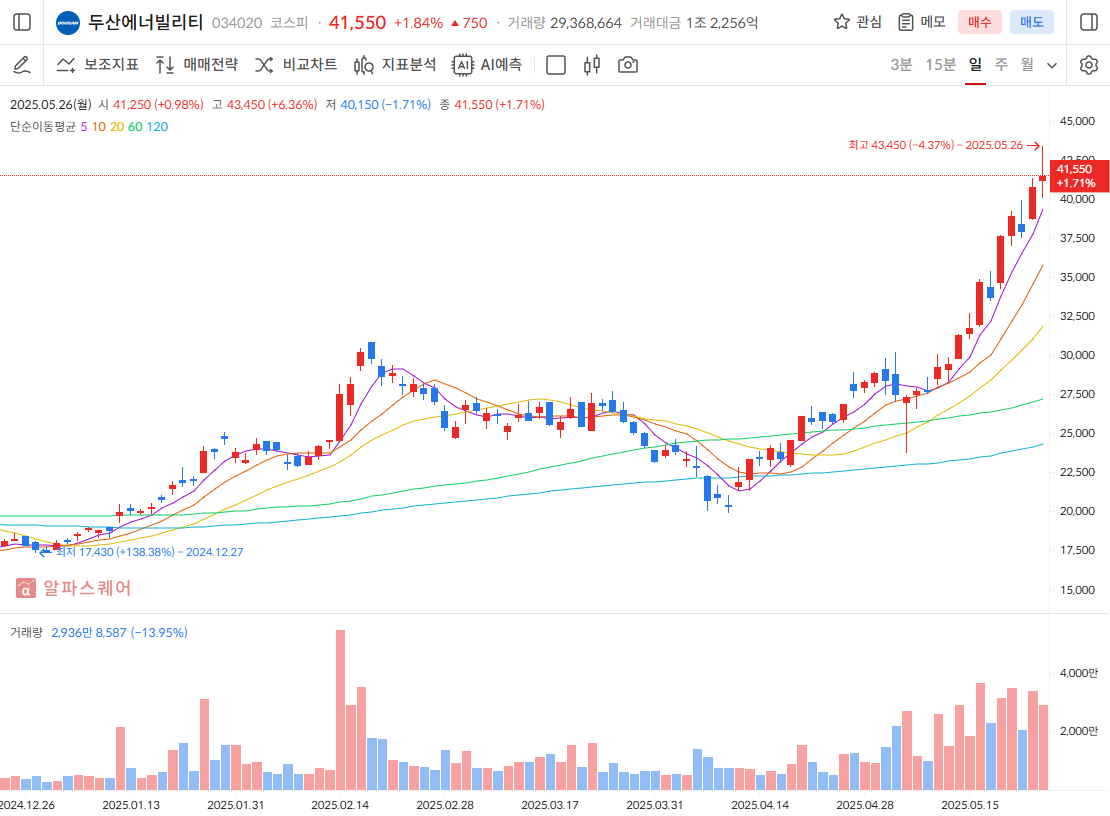Click the 60-day moving average label
The image size is (1110, 816).
coord(135,127)
